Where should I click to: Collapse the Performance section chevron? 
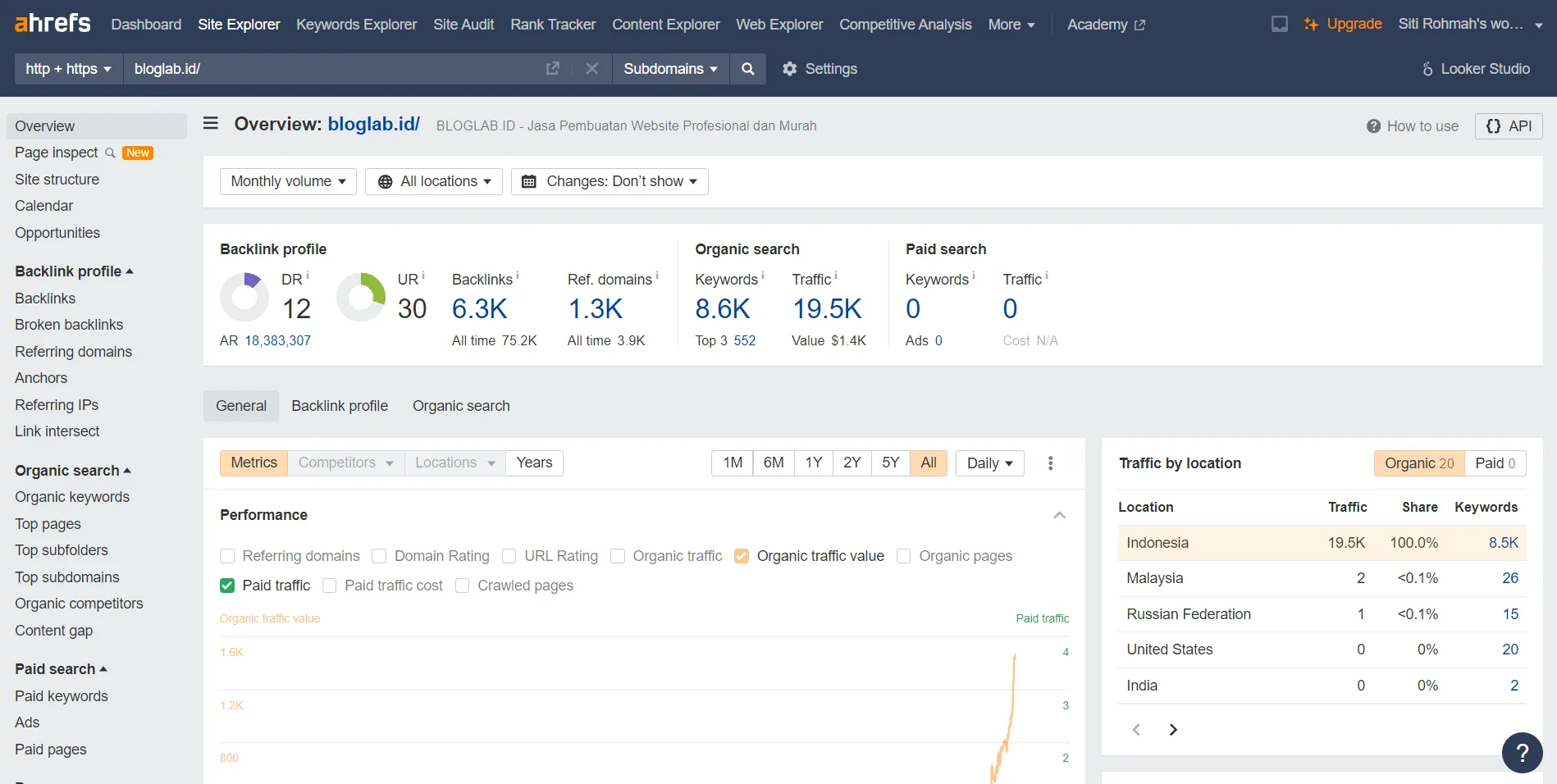coord(1059,515)
